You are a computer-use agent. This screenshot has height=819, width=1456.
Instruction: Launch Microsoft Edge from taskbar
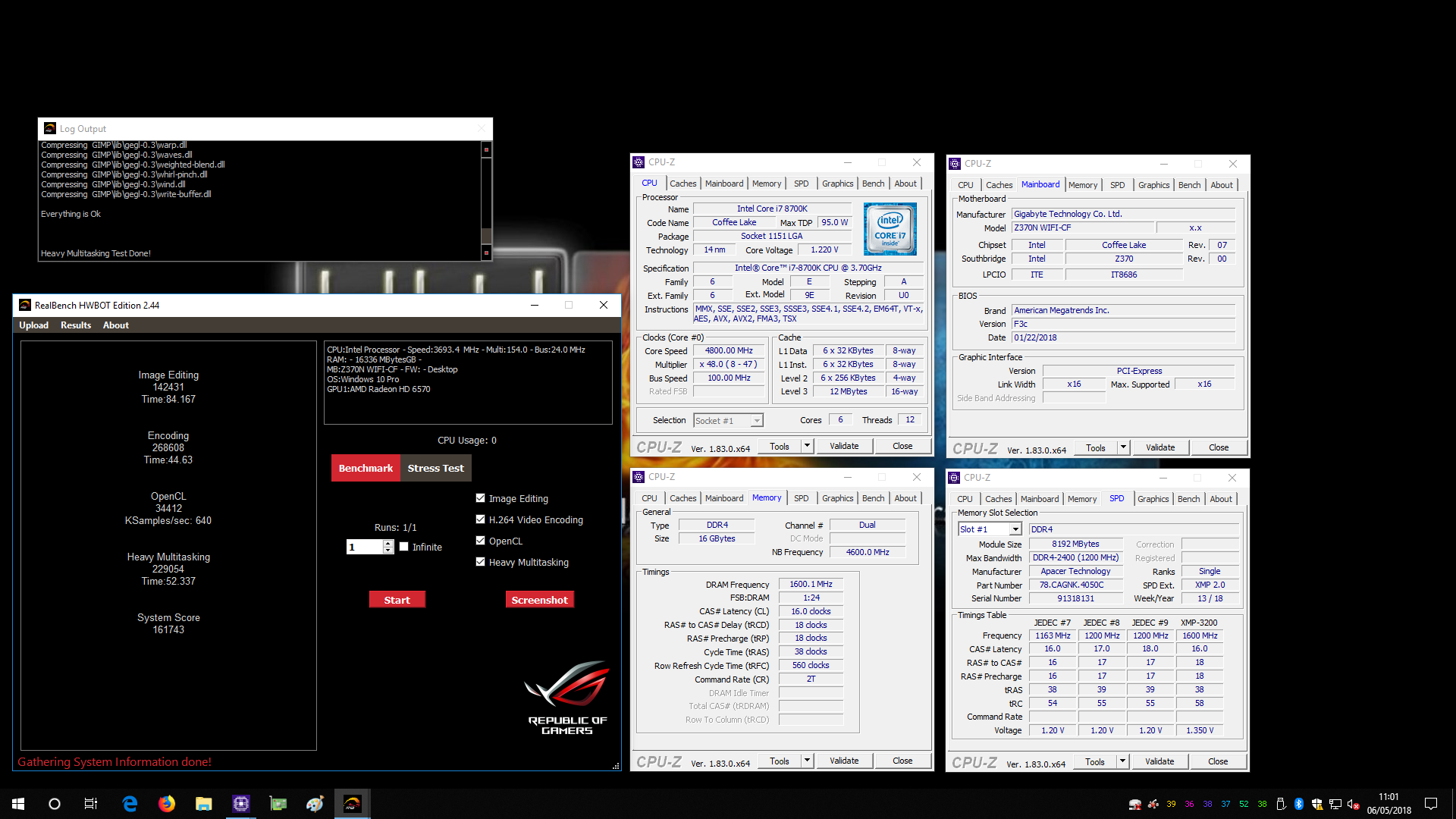click(x=130, y=804)
